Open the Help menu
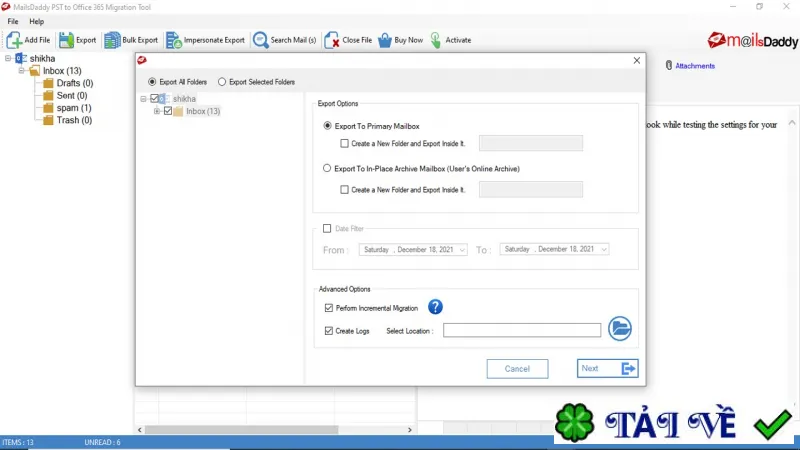 pyautogui.click(x=36, y=21)
